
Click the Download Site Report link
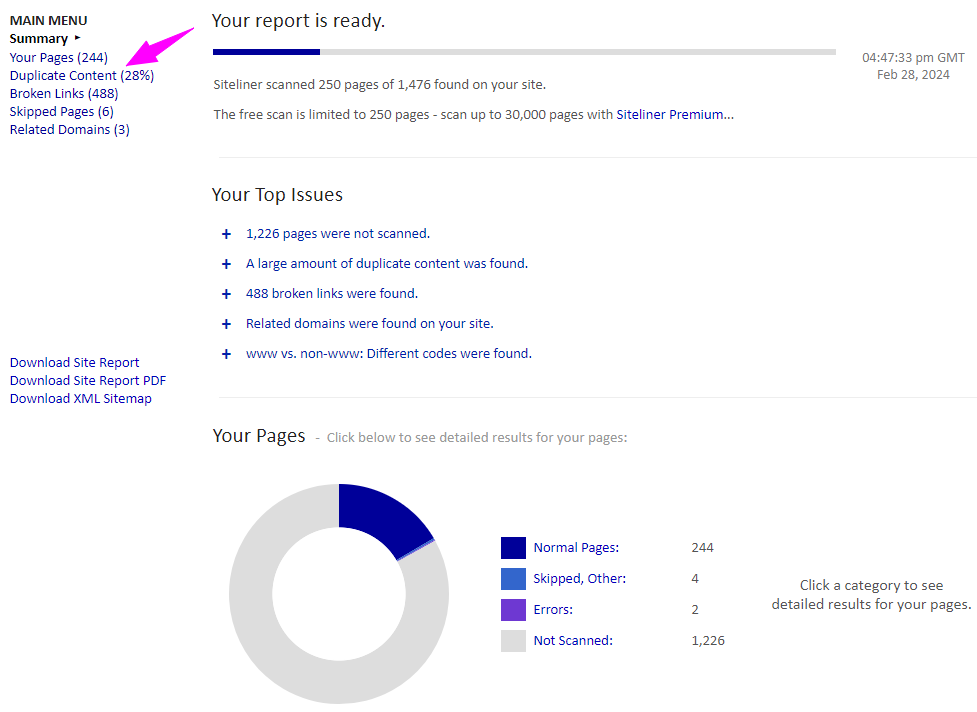pos(74,363)
